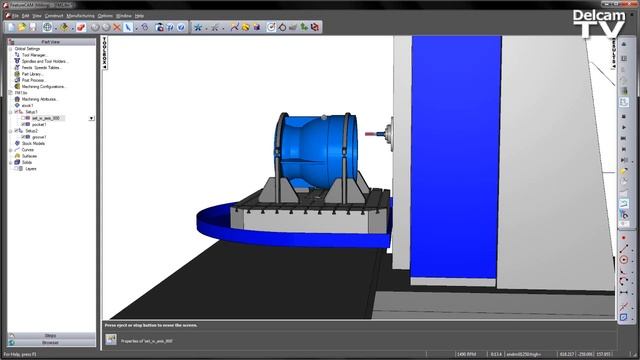The width and height of the screenshot is (640, 360).
Task: Click the Browser panel button
Action: coord(51,342)
